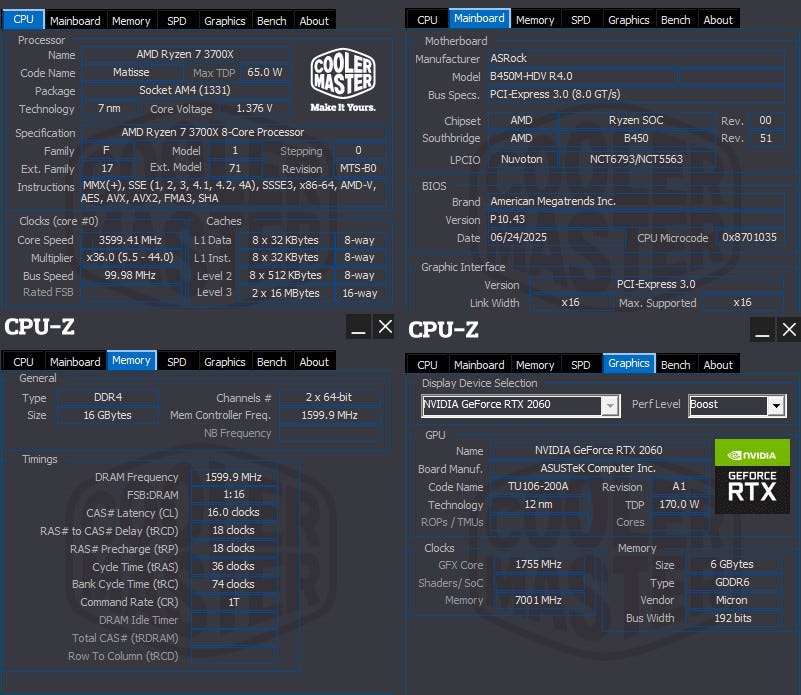The height and width of the screenshot is (695, 801).
Task: Click Bank Cycle Time 74 clocks value
Action: tap(233, 584)
